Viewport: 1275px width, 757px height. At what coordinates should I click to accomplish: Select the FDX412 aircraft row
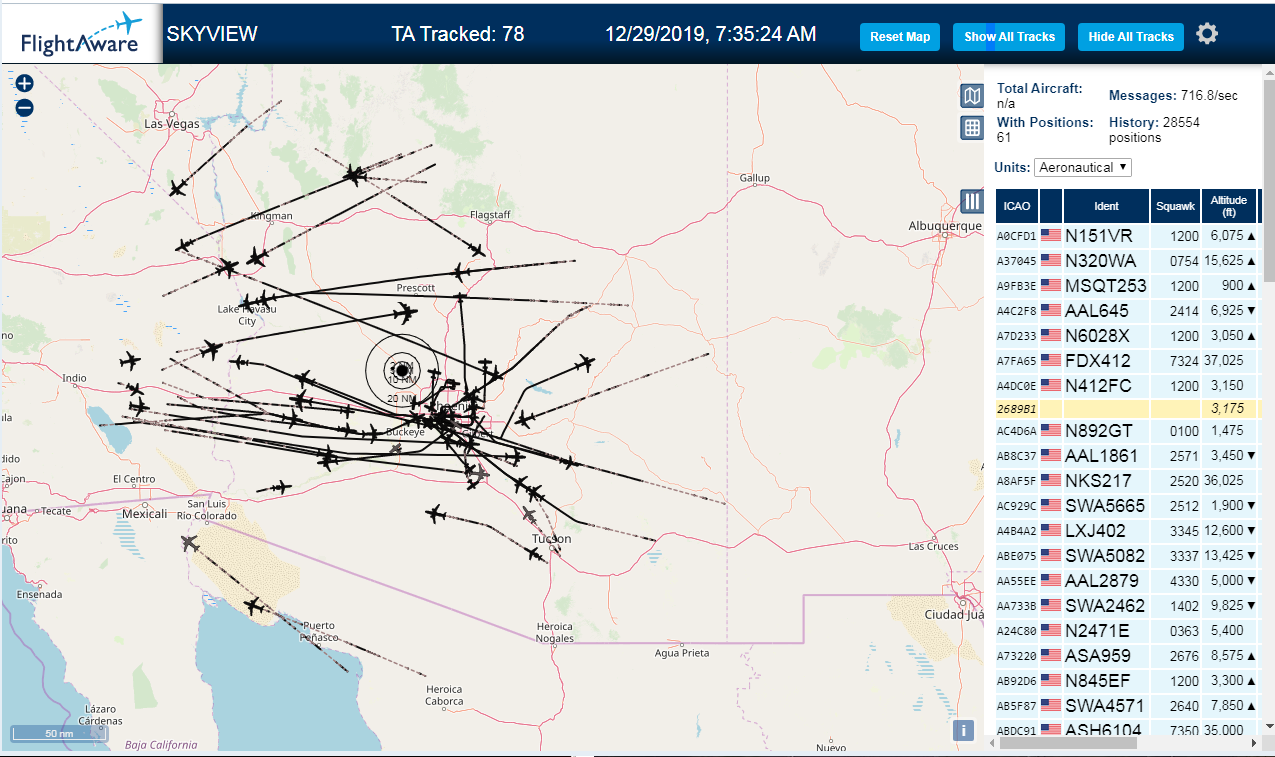1127,360
